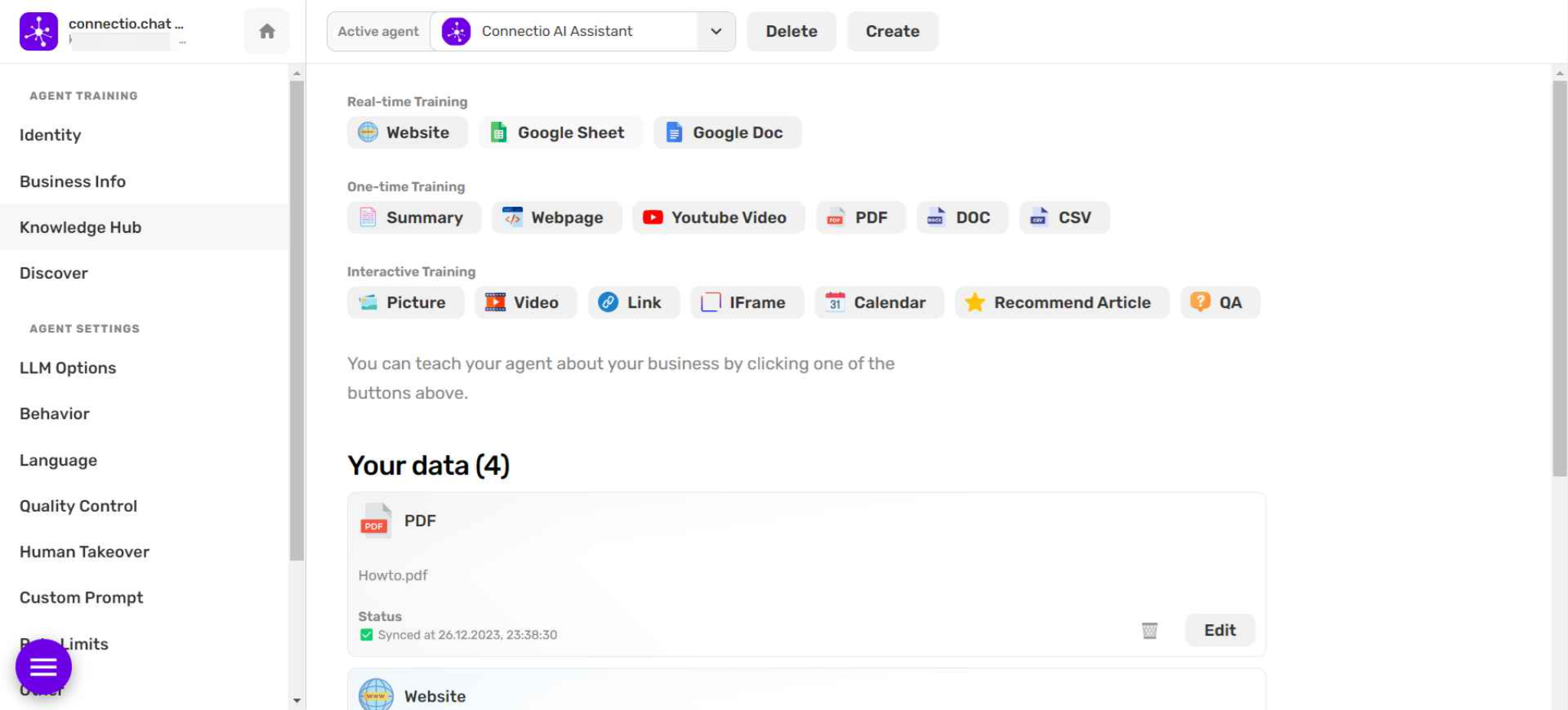
Task: Delete the active agent
Action: 792,31
